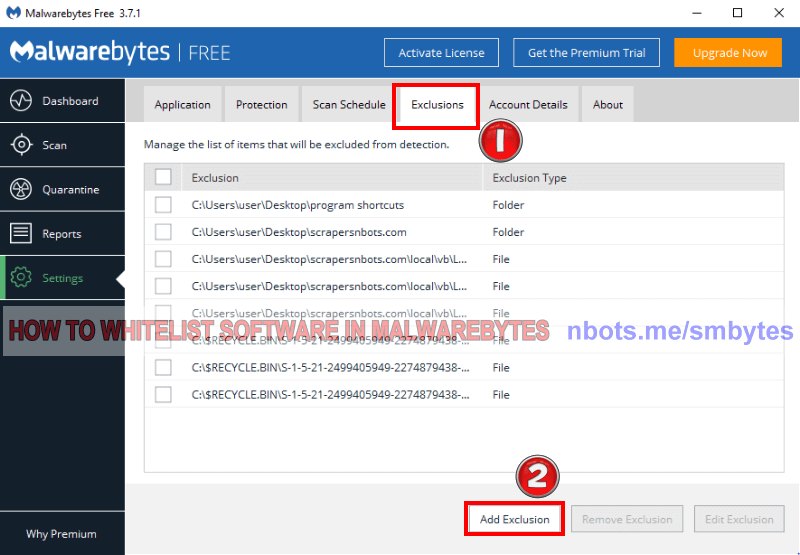Click the orange Upgrade Now button
Screen dimensions: 800x555
point(728,53)
